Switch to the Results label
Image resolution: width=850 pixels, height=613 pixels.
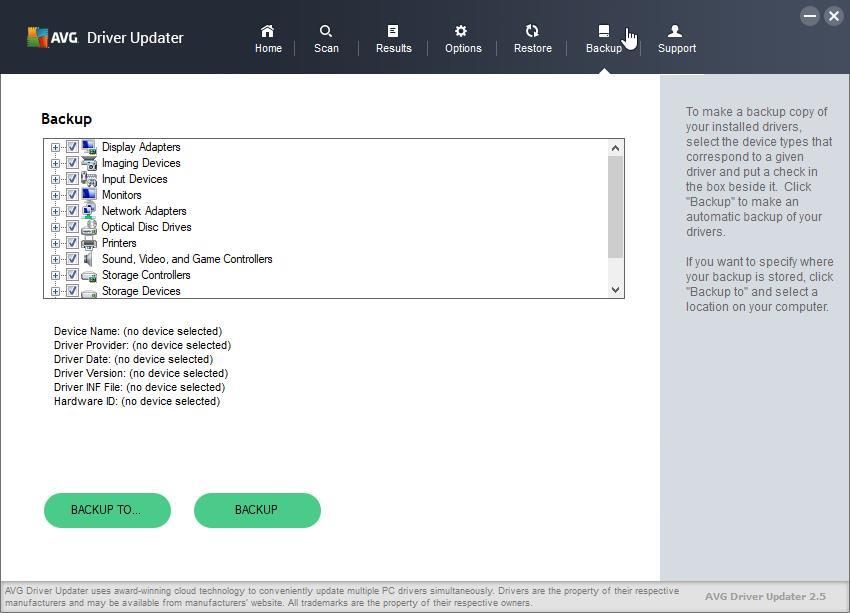[x=394, y=48]
